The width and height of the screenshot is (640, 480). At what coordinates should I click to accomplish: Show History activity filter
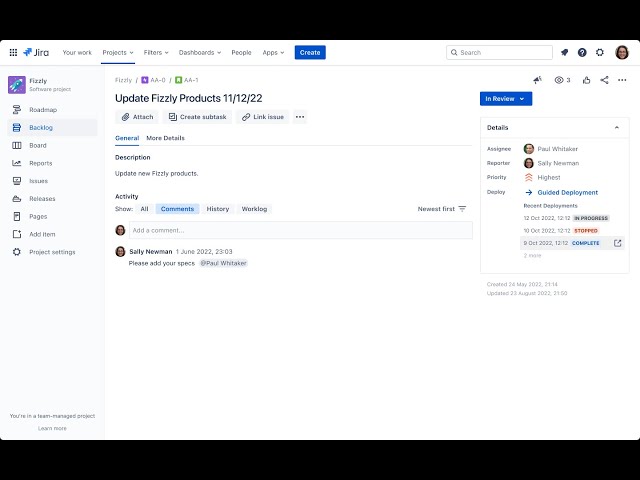(218, 209)
